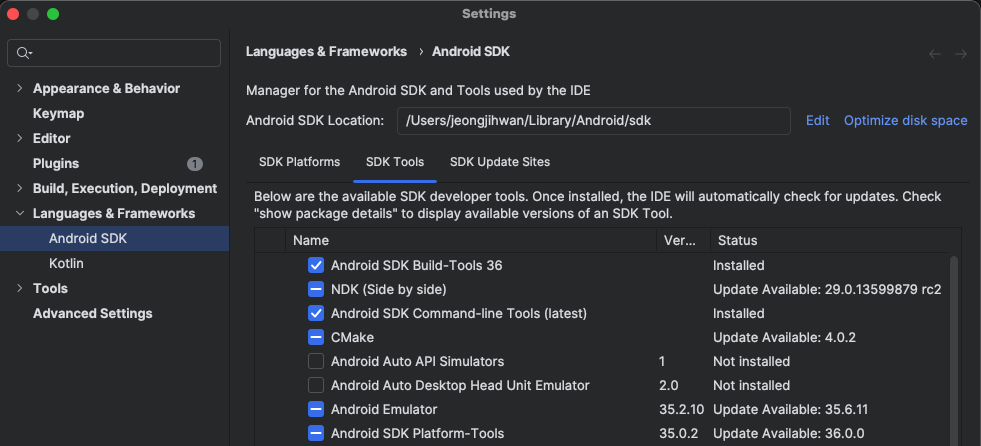Click 'Update Available: 29.0.13599879 rc2' status
Viewport: 981px width, 446px height.
[x=827, y=289]
